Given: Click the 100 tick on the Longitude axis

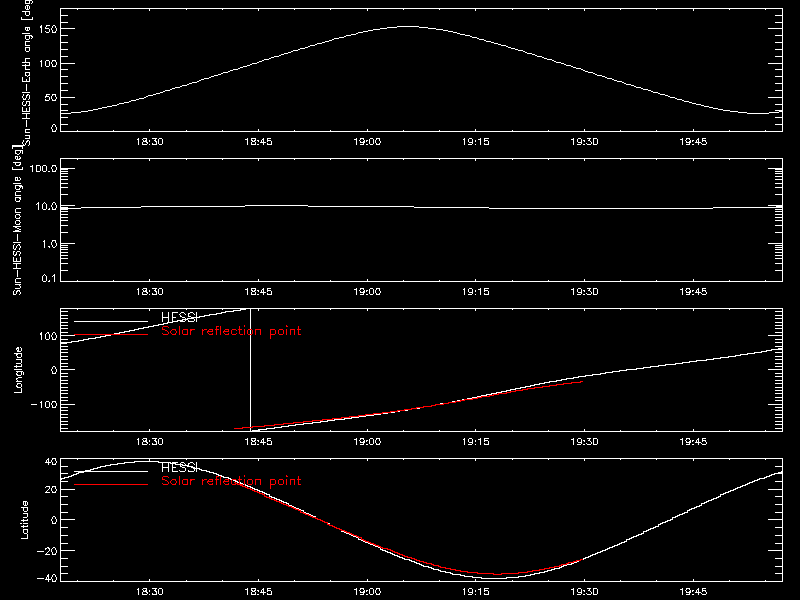Looking at the screenshot, I should tap(47, 336).
